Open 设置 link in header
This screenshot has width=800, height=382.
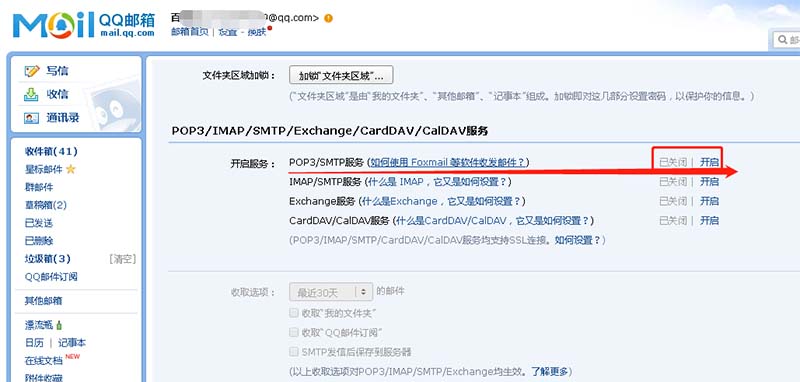pos(228,32)
